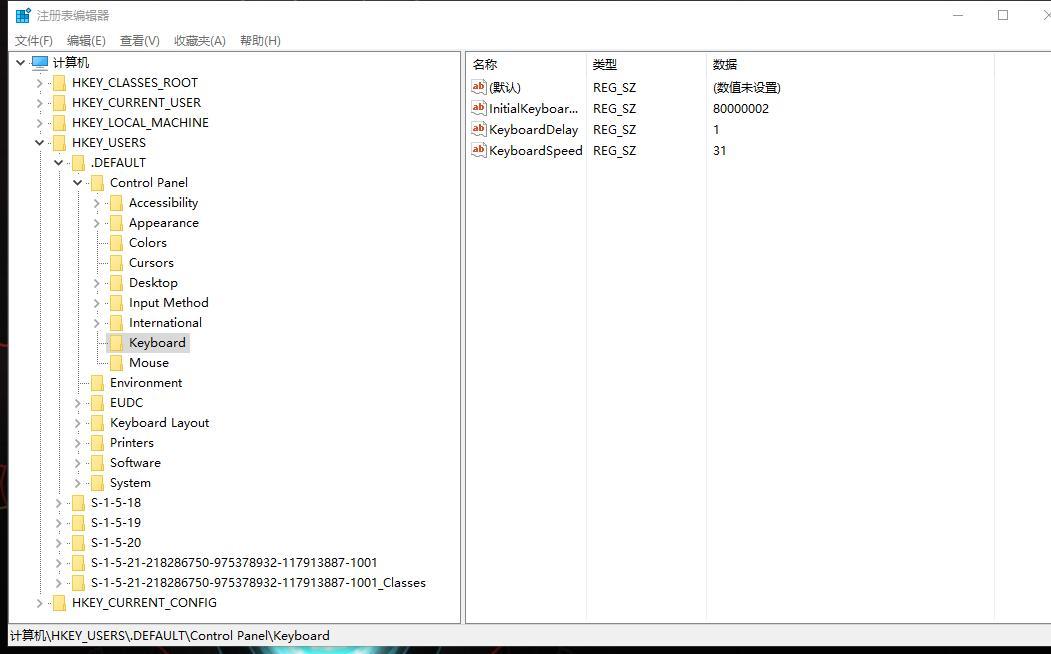The width and height of the screenshot is (1051, 654).
Task: Open the 编辑(E) menu
Action: tap(86, 40)
